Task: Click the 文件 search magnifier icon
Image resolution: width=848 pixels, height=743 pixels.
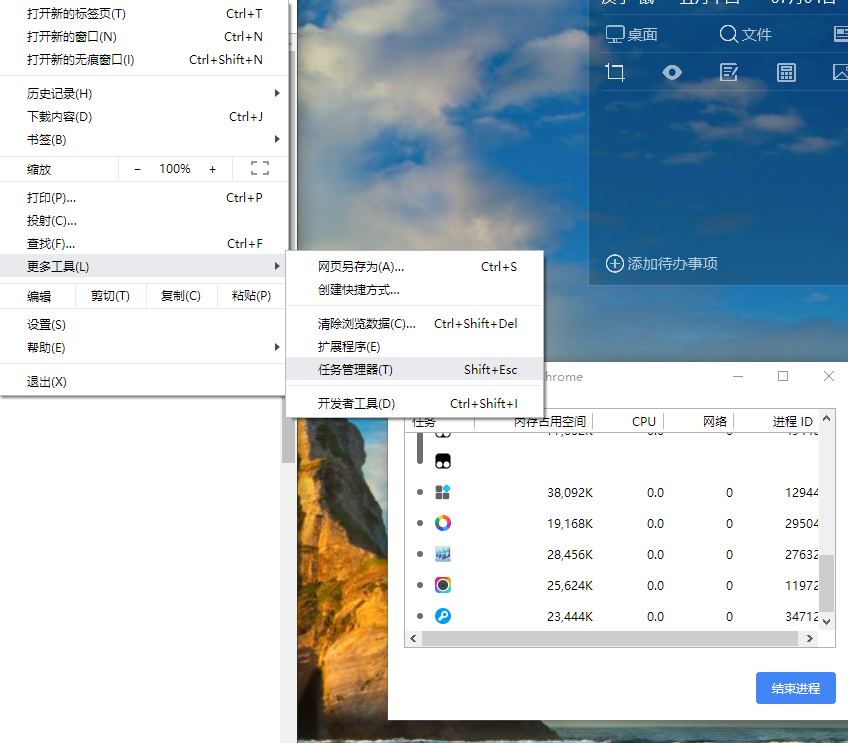Action: coord(728,34)
